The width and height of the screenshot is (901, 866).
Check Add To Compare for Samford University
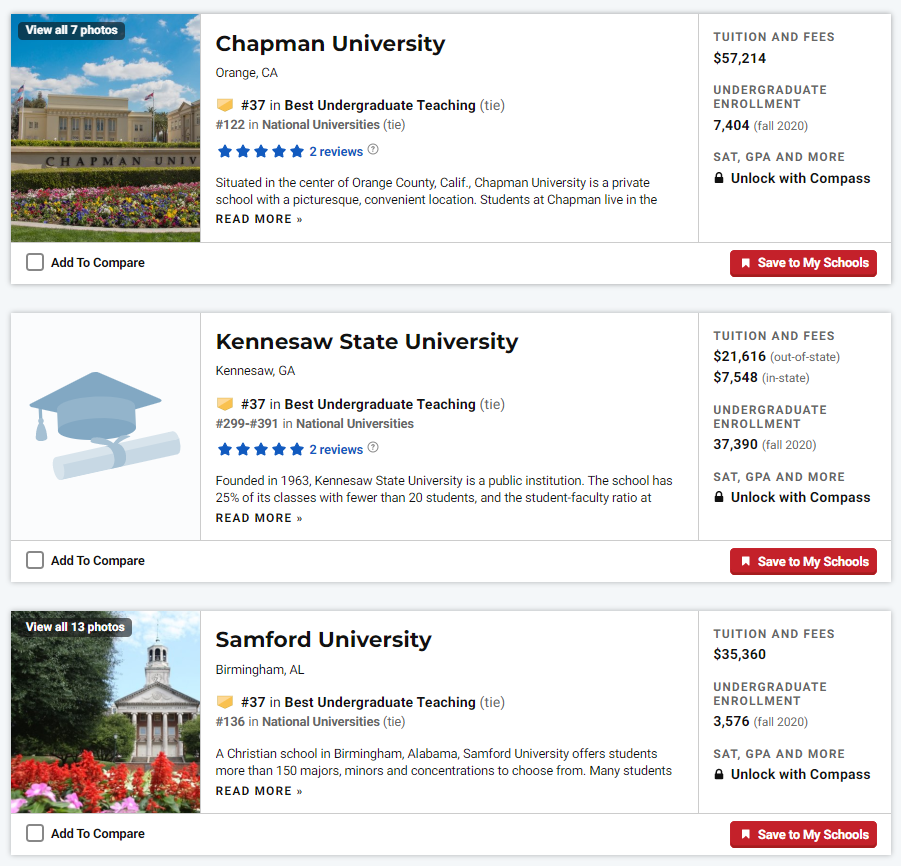click(x=35, y=833)
